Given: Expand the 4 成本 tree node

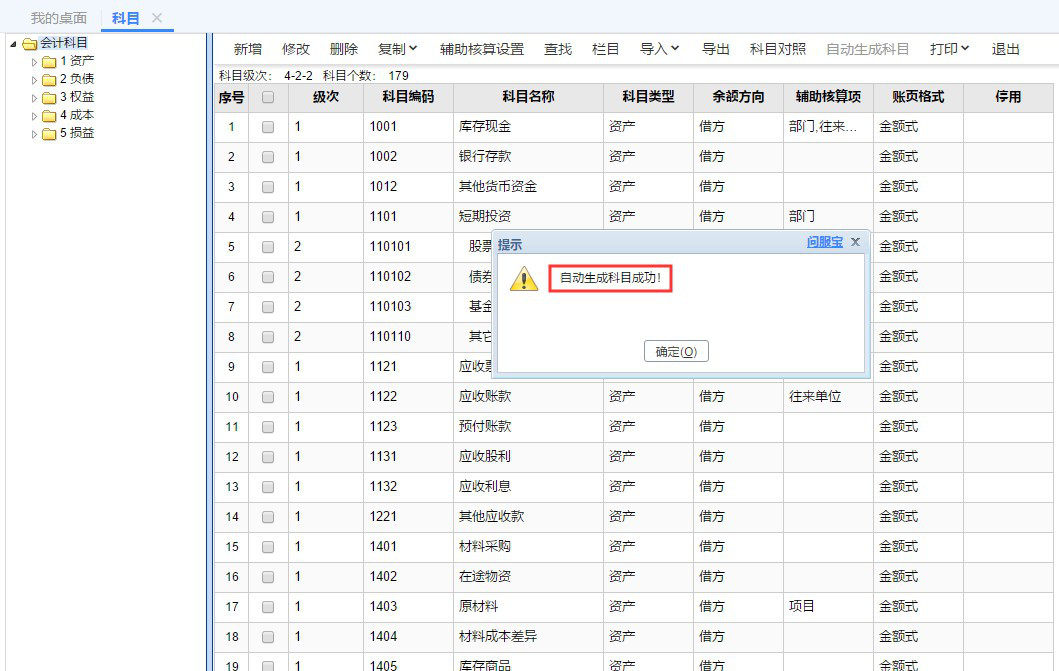Looking at the screenshot, I should click(34, 116).
